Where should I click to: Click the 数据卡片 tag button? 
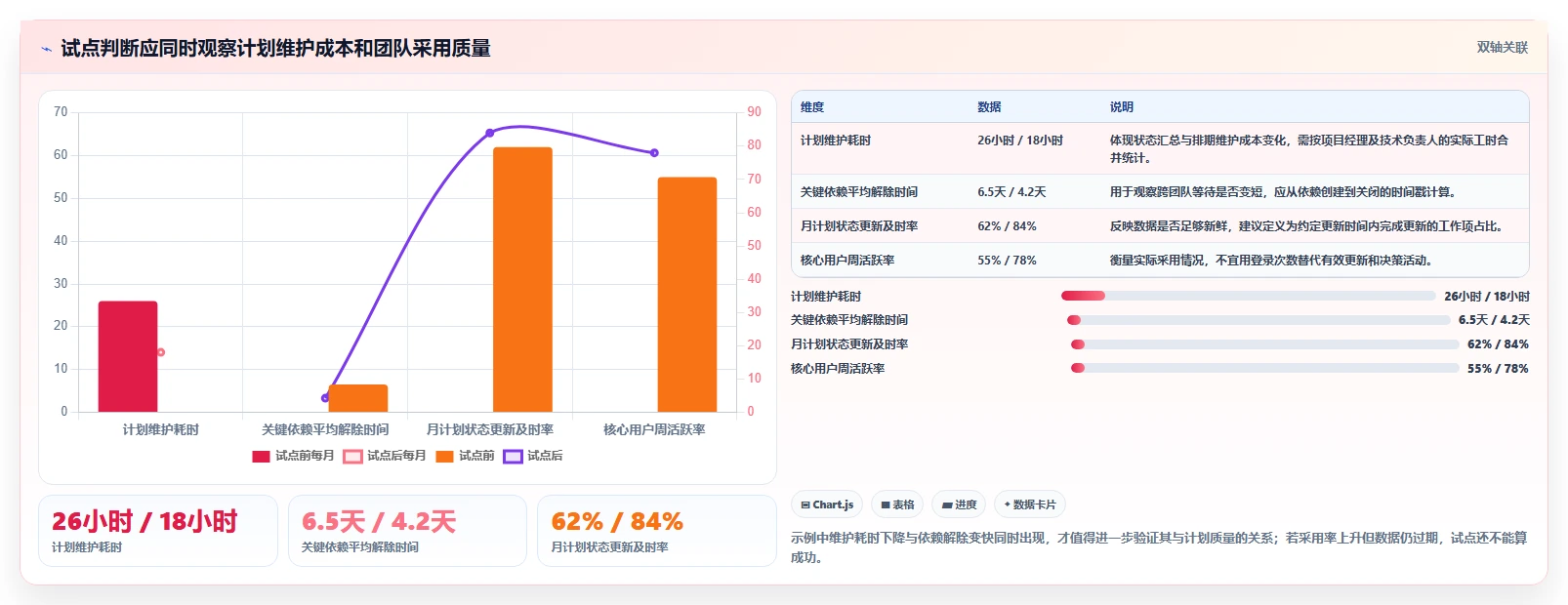1029,504
